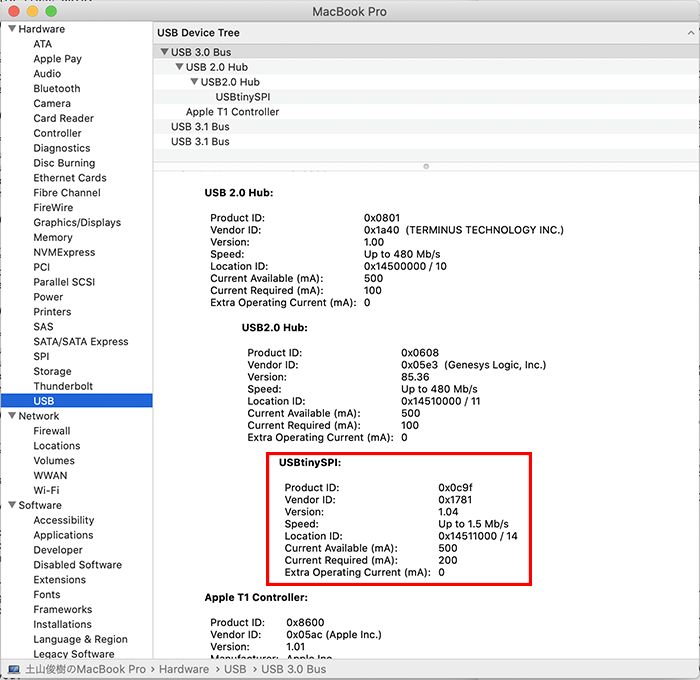Open Power hardware info

[48, 297]
